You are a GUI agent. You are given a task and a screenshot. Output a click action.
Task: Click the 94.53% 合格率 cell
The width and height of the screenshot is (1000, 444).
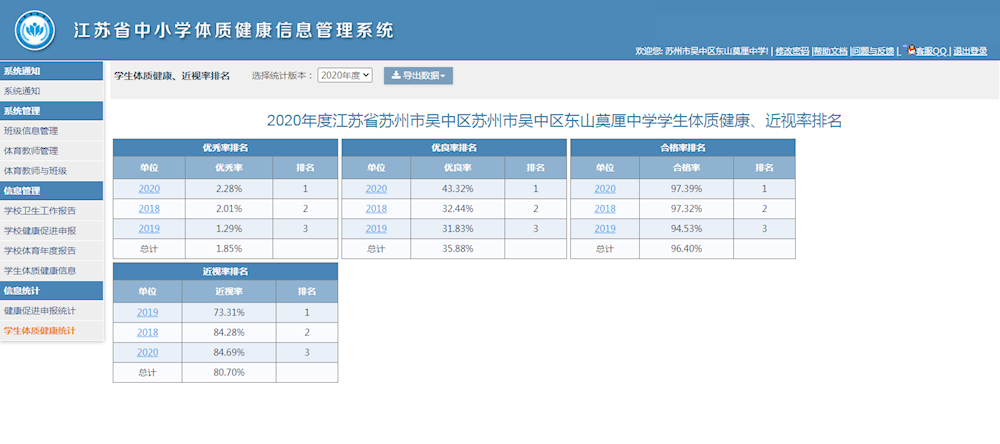pos(686,228)
